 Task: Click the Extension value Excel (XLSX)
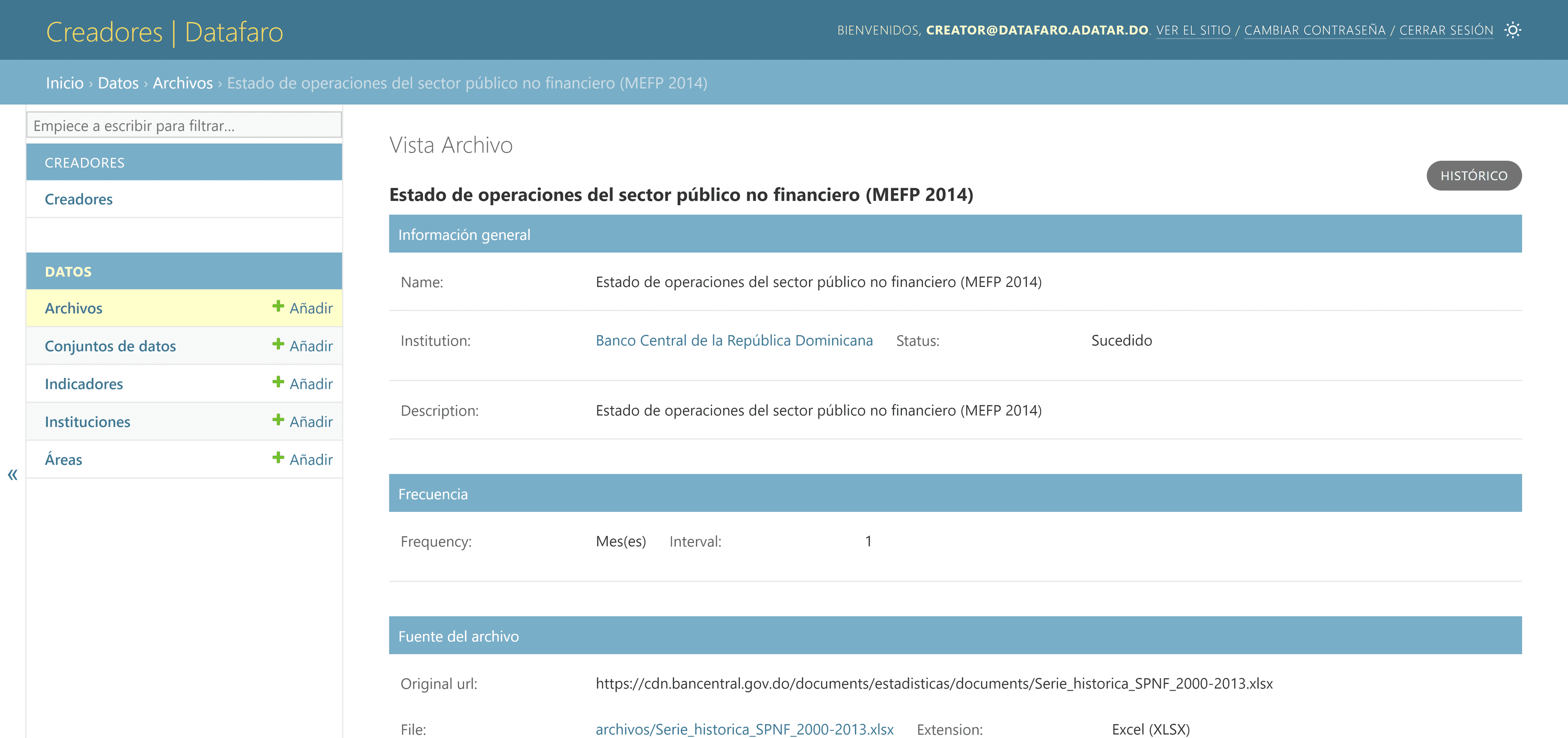pos(1150,729)
